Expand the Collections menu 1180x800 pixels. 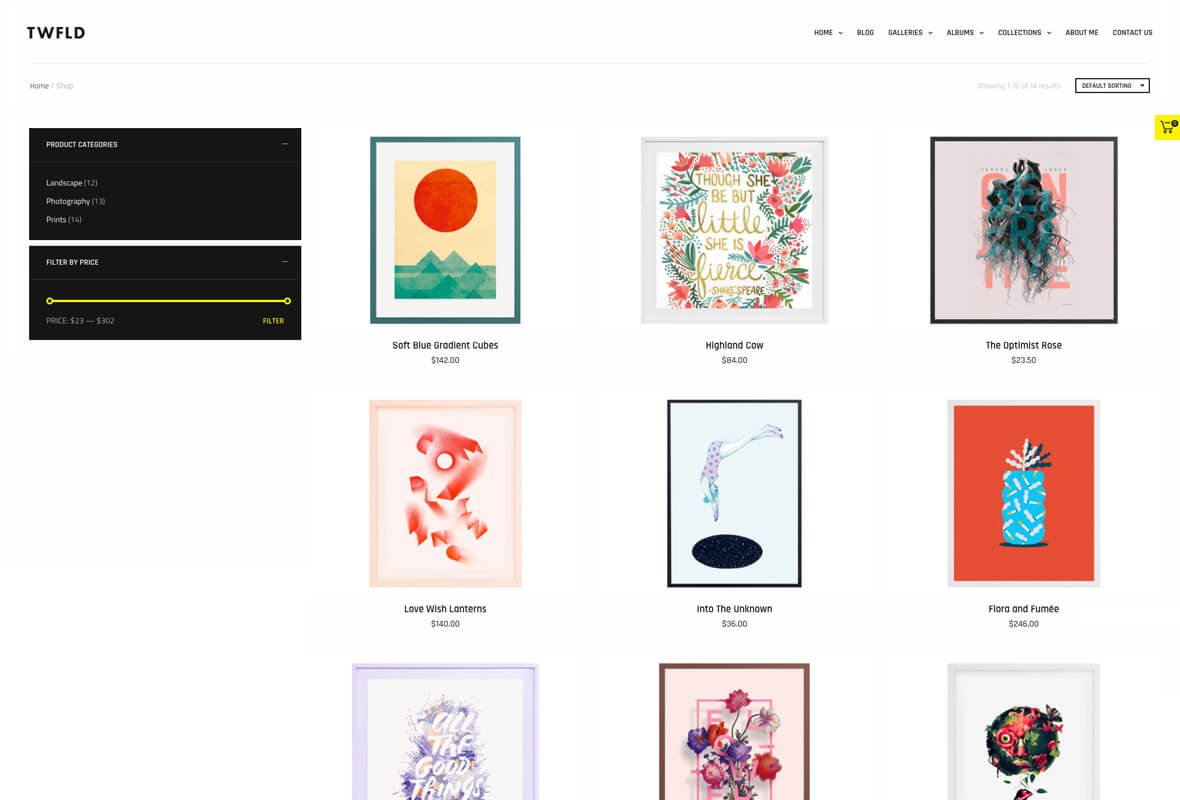1024,32
